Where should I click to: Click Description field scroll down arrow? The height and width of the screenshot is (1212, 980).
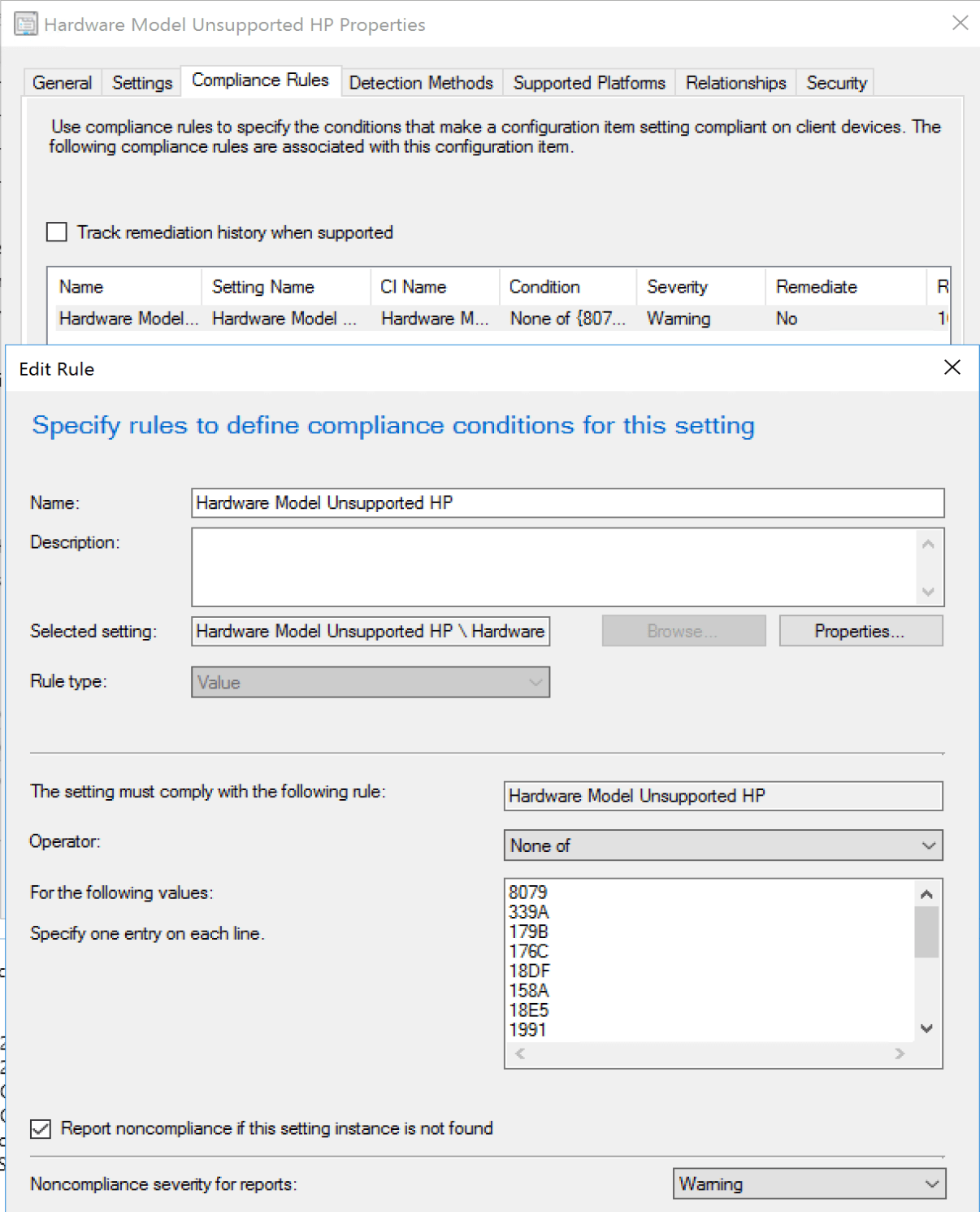tap(928, 592)
